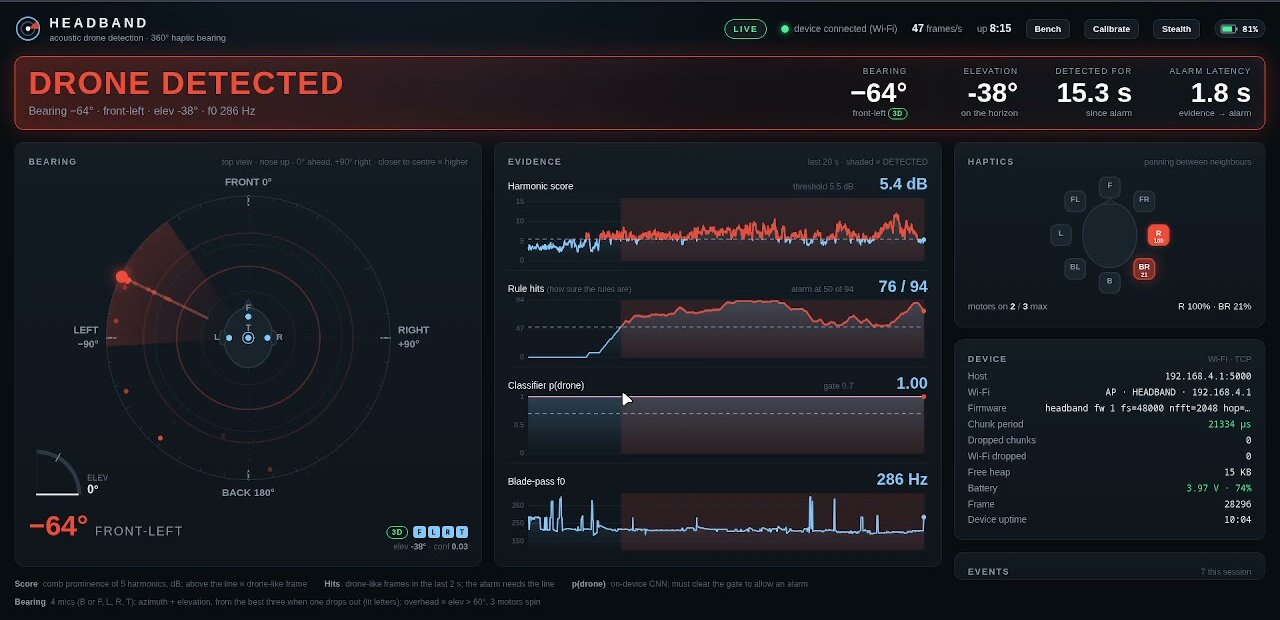Click the Battery 3.97 V 74% value
Viewport: 1280px width, 620px height.
coord(1219,488)
